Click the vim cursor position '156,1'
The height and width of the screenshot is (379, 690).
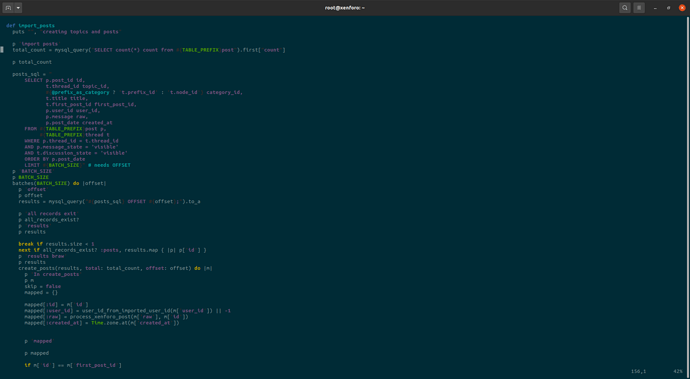(639, 372)
